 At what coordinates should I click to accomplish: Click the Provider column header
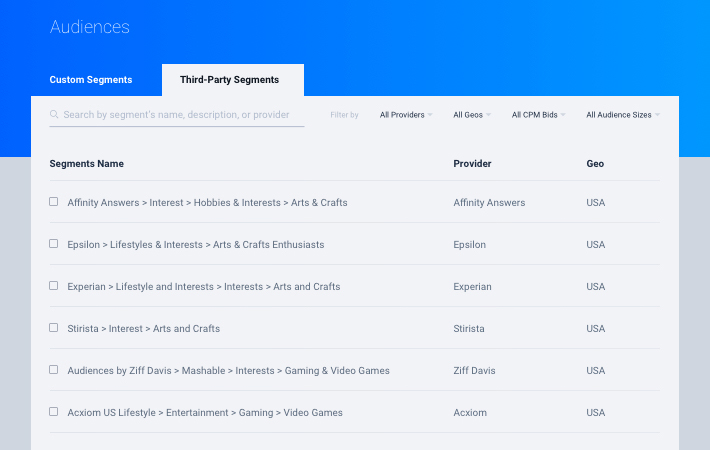(472, 163)
